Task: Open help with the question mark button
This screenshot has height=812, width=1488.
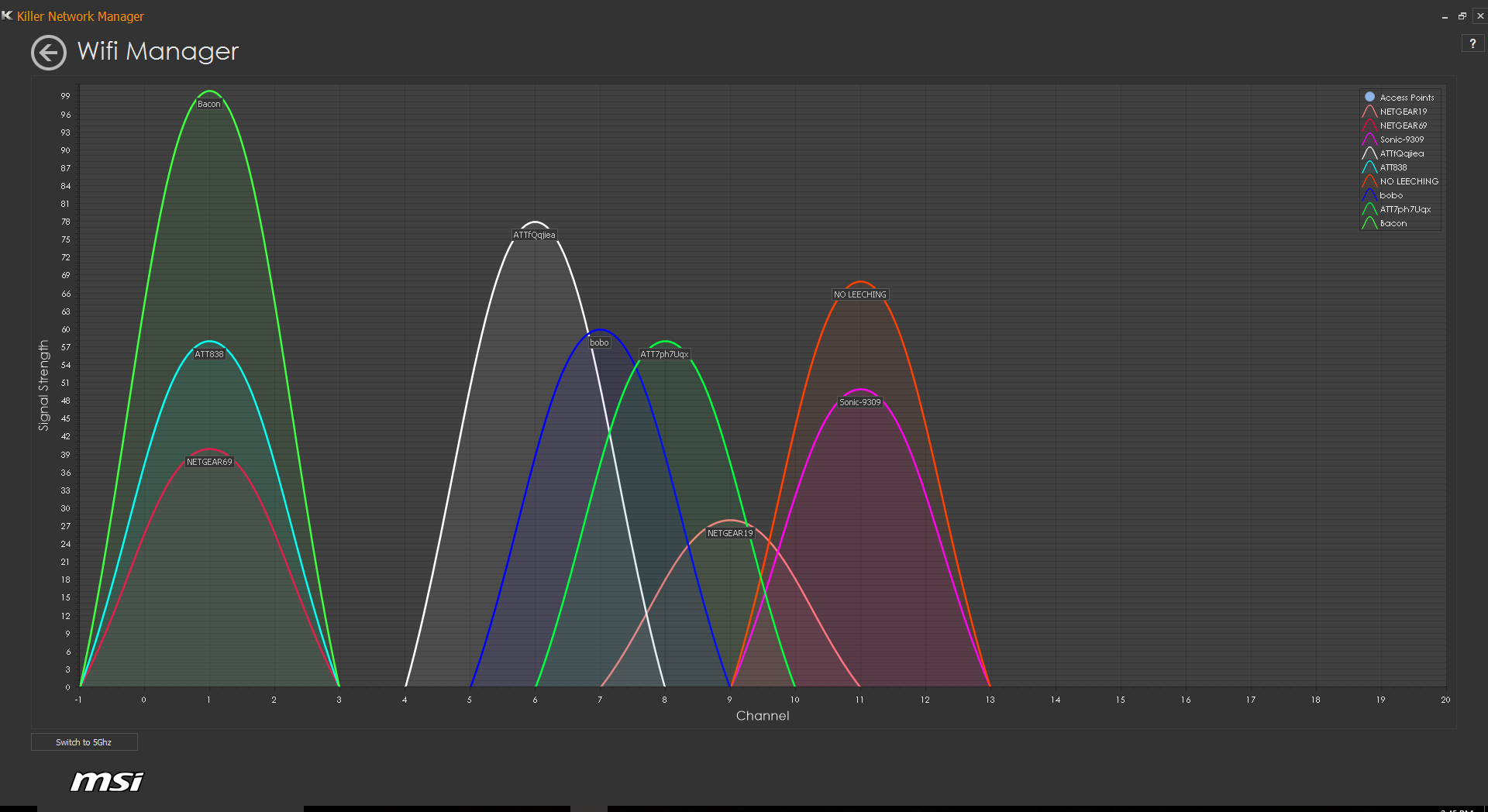Action: [x=1472, y=44]
